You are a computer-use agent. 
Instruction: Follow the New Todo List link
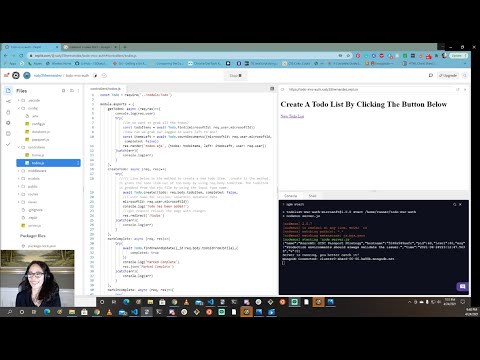pyautogui.click(x=292, y=116)
